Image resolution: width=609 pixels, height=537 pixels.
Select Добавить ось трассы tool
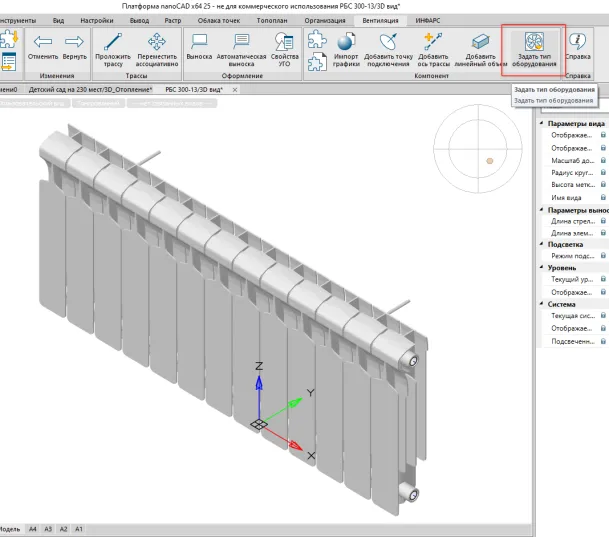pos(434,43)
